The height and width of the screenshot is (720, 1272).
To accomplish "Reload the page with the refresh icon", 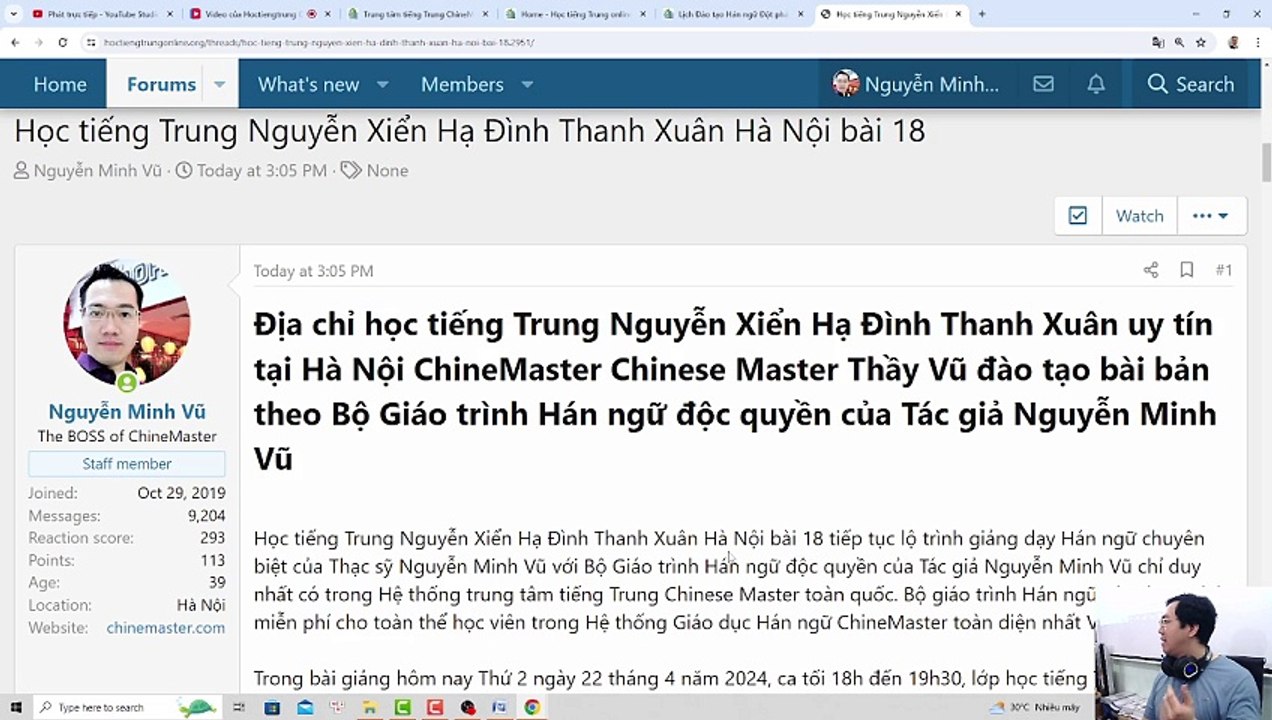I will (62, 43).
